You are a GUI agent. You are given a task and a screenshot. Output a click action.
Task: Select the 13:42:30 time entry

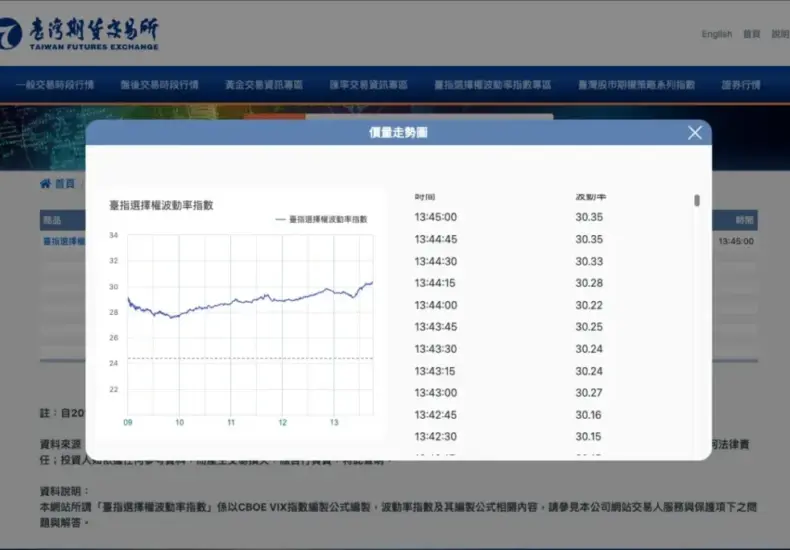[436, 437]
